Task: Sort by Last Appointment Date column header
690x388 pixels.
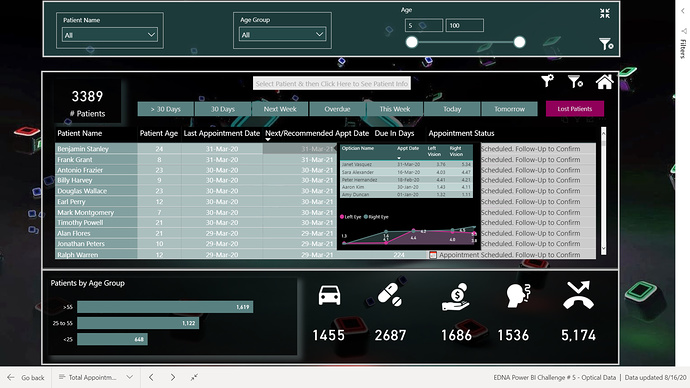Action: point(222,133)
